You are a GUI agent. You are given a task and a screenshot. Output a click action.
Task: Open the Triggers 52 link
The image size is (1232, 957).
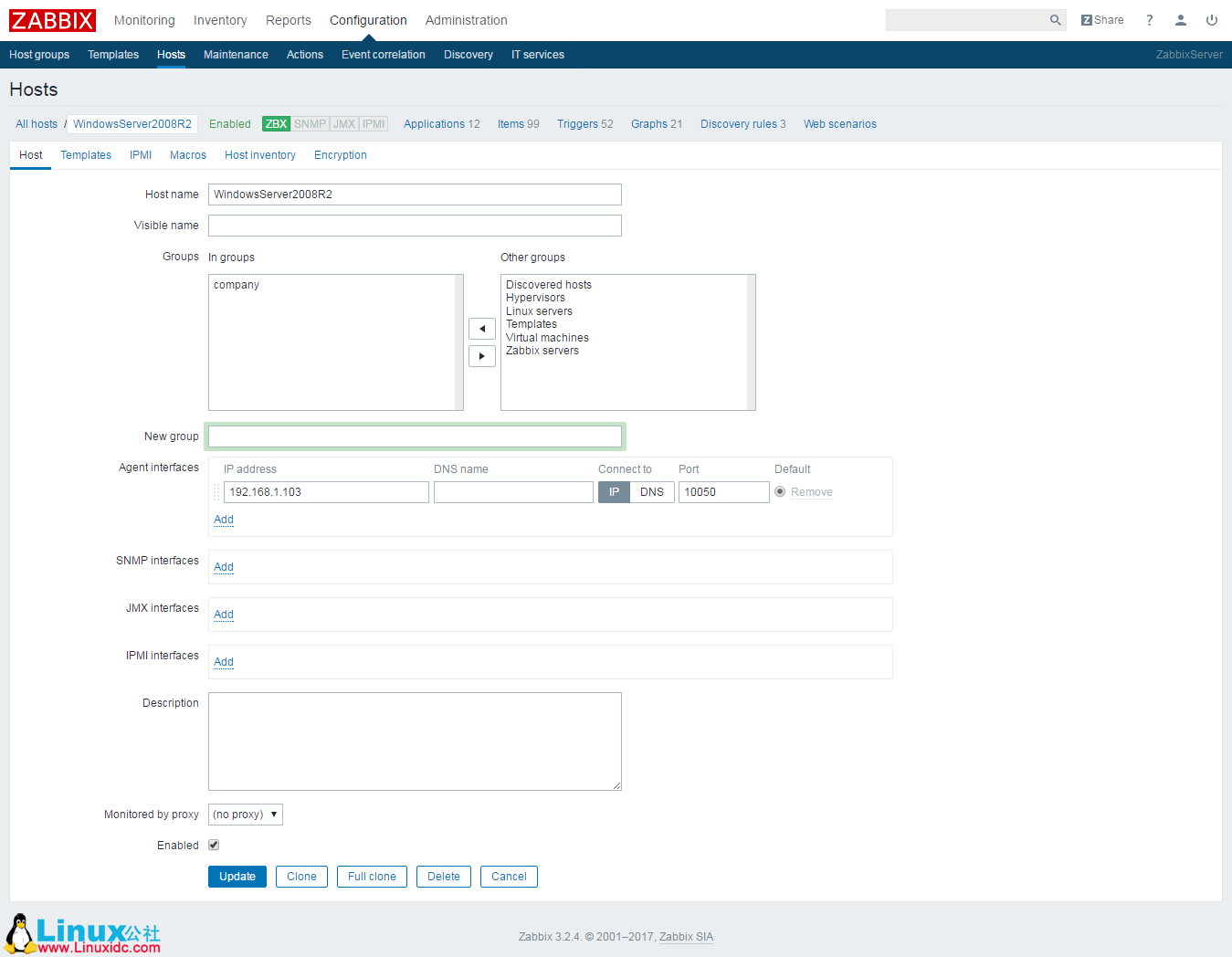(584, 123)
